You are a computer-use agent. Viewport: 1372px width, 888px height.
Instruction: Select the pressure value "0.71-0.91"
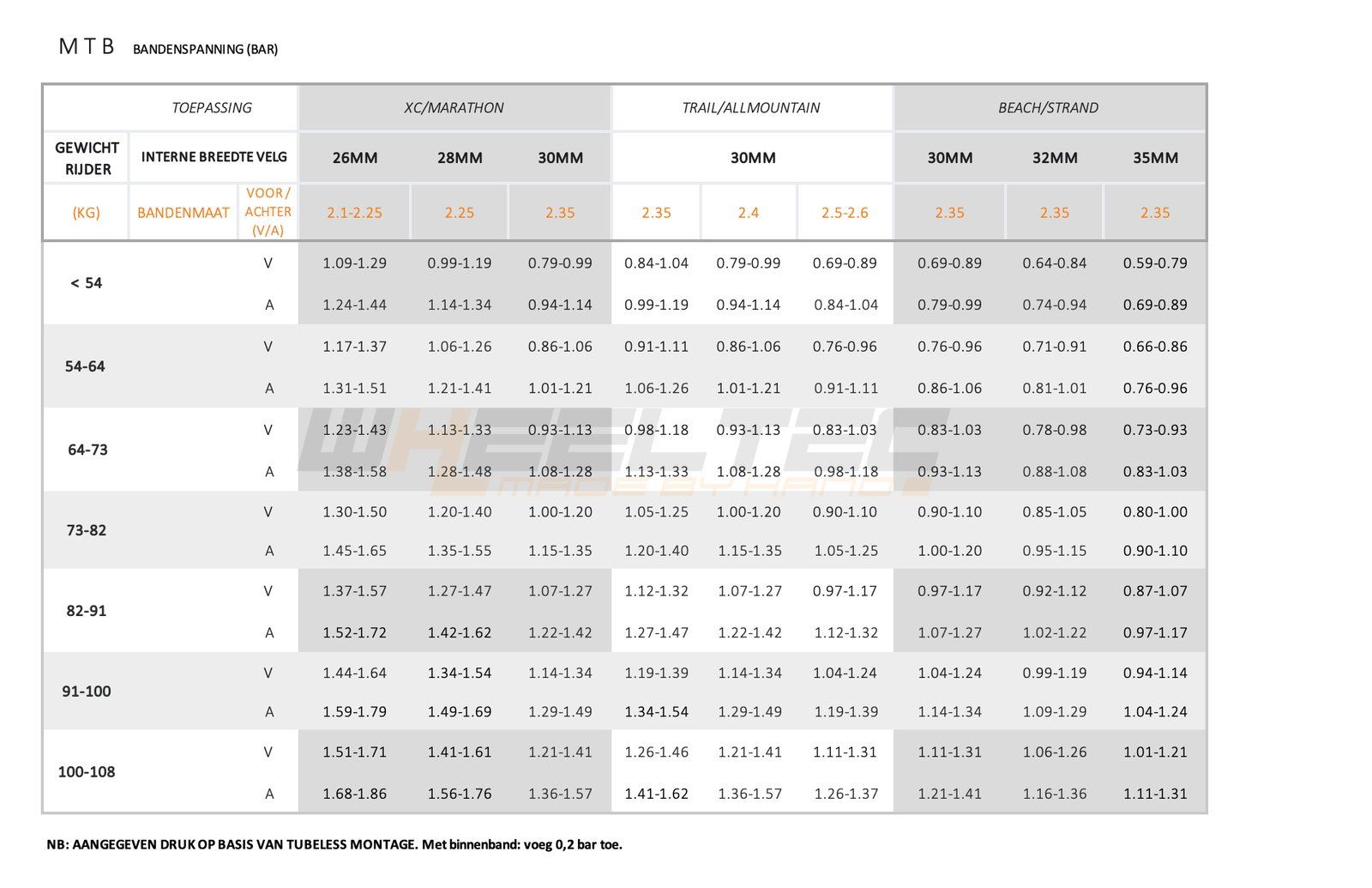(1055, 347)
